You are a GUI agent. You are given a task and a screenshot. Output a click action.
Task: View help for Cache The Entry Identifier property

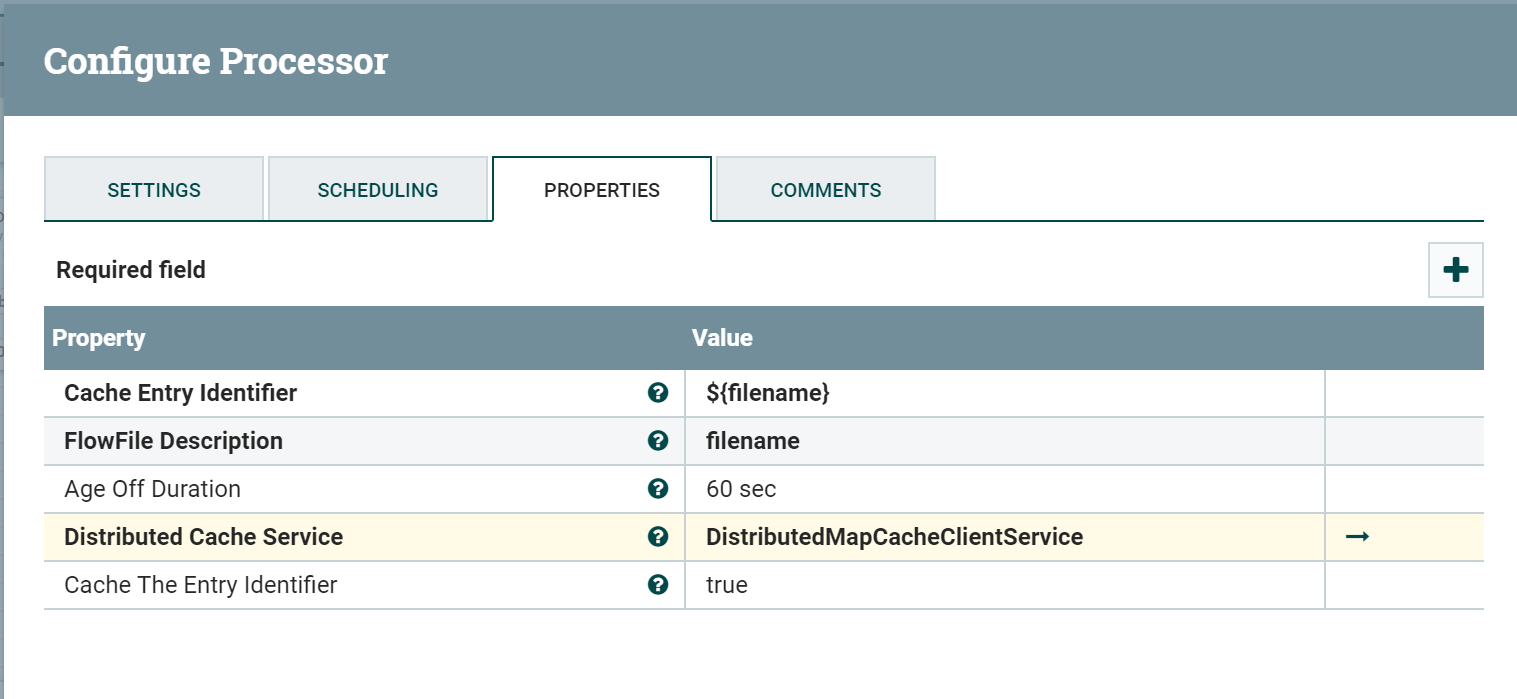click(658, 585)
